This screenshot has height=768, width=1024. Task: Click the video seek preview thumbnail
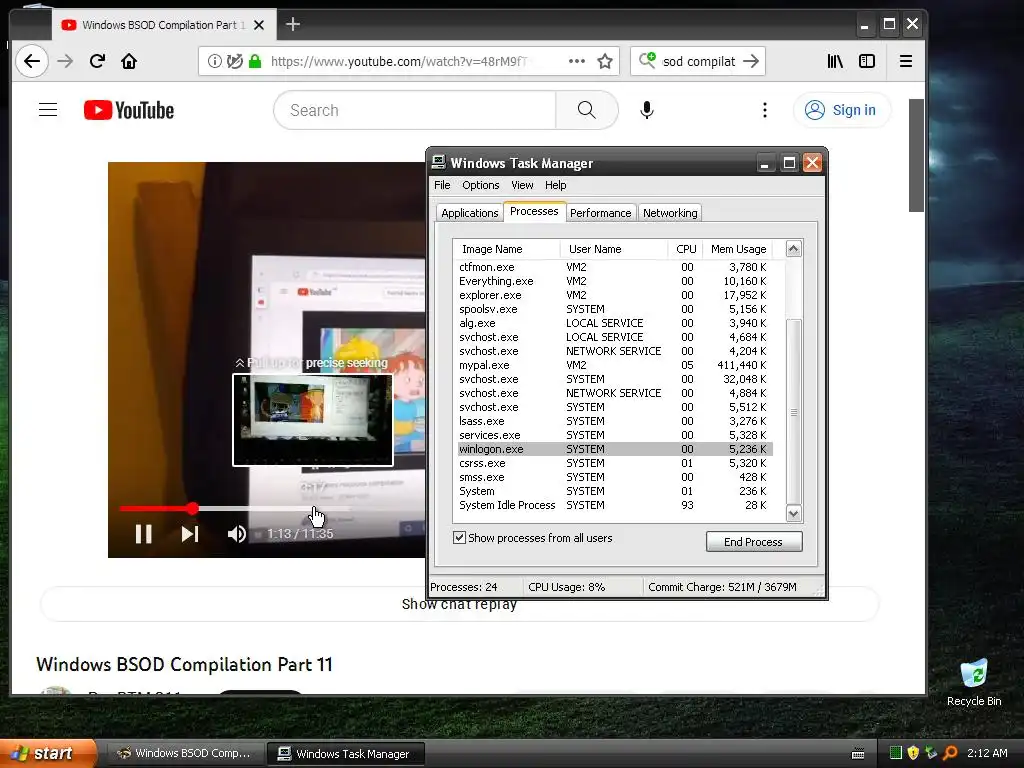(313, 420)
